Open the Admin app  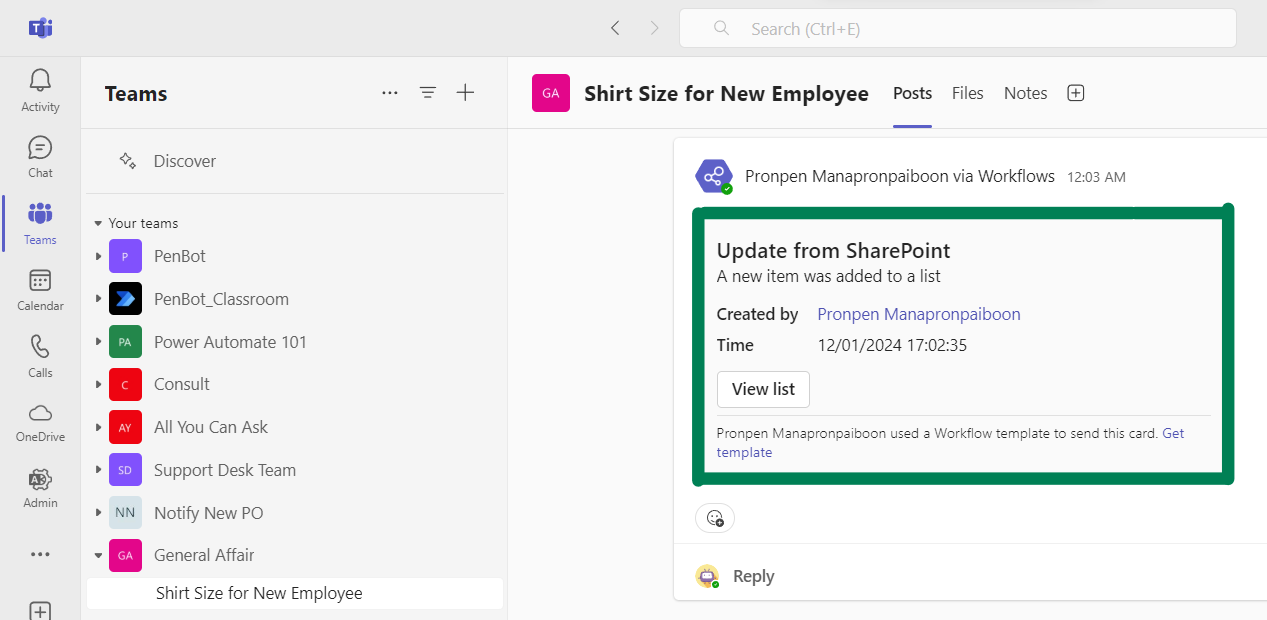click(39, 487)
